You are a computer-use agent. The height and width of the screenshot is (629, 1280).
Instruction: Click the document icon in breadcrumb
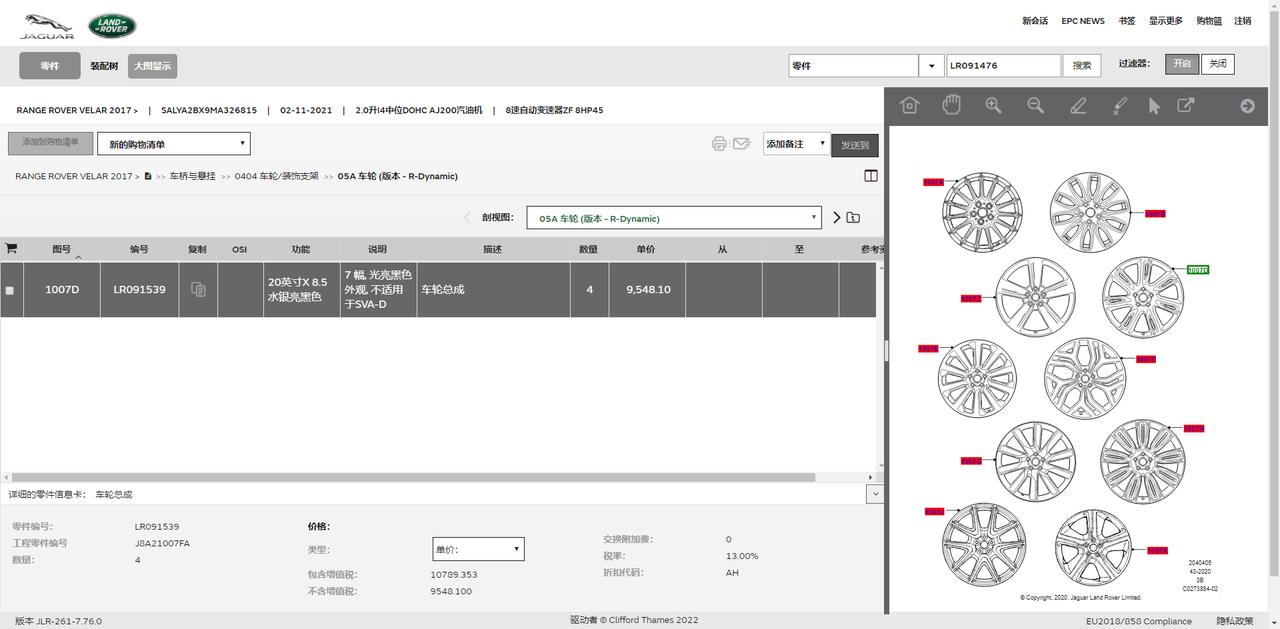(x=148, y=176)
